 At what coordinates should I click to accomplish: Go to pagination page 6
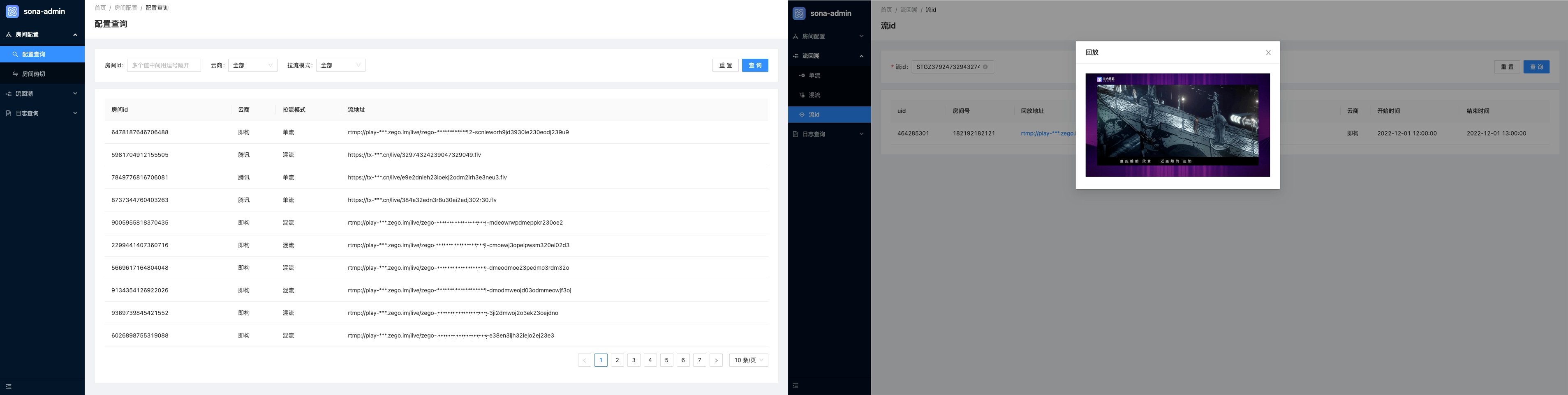pos(683,361)
